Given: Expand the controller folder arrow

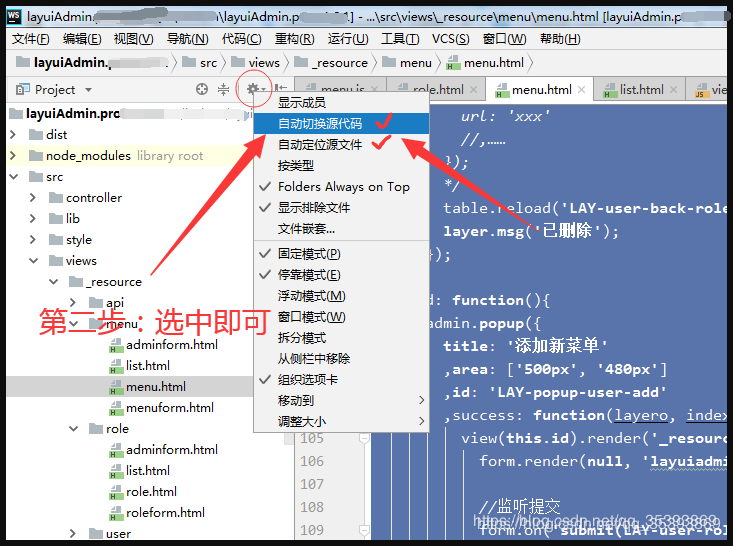Looking at the screenshot, I should pos(33,198).
